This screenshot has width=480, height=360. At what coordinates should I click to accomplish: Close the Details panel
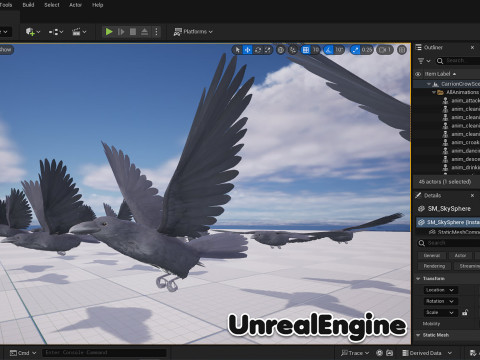[472, 195]
